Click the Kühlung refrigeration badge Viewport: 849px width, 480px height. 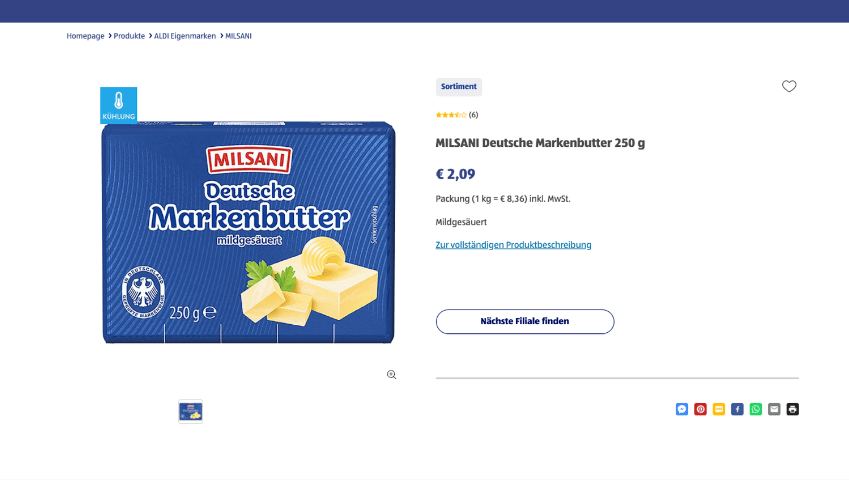[x=118, y=106]
